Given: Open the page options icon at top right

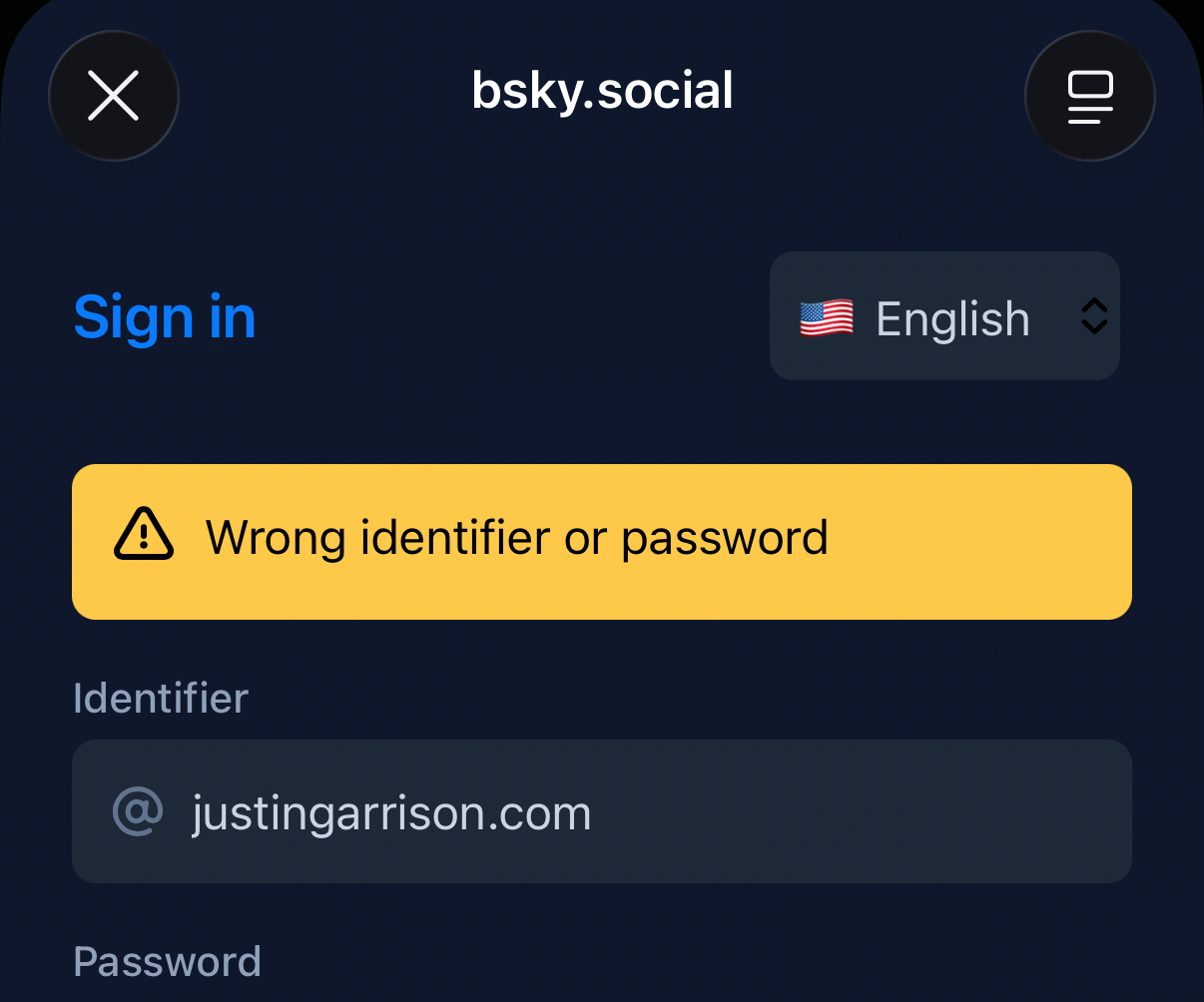Looking at the screenshot, I should coord(1089,96).
